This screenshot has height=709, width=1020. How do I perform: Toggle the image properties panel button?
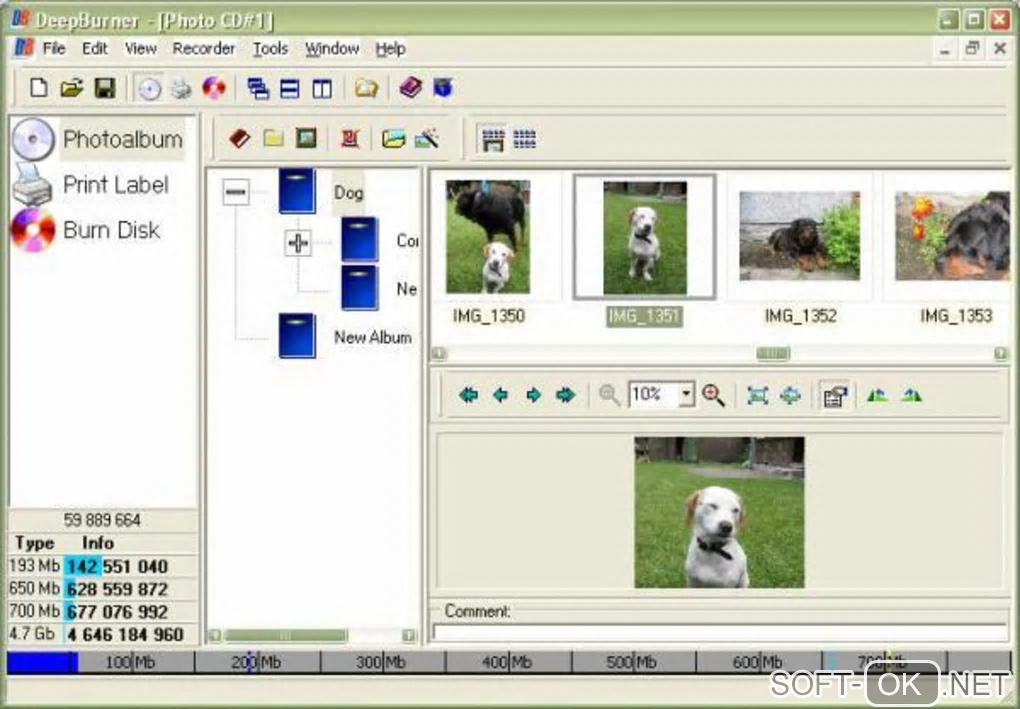pyautogui.click(x=835, y=395)
